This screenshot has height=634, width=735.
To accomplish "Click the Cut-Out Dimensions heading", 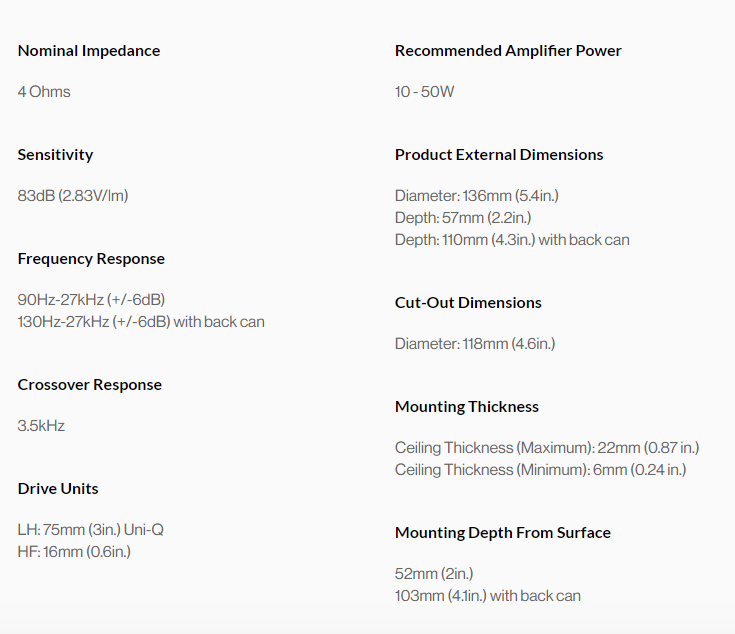I will 468,303.
